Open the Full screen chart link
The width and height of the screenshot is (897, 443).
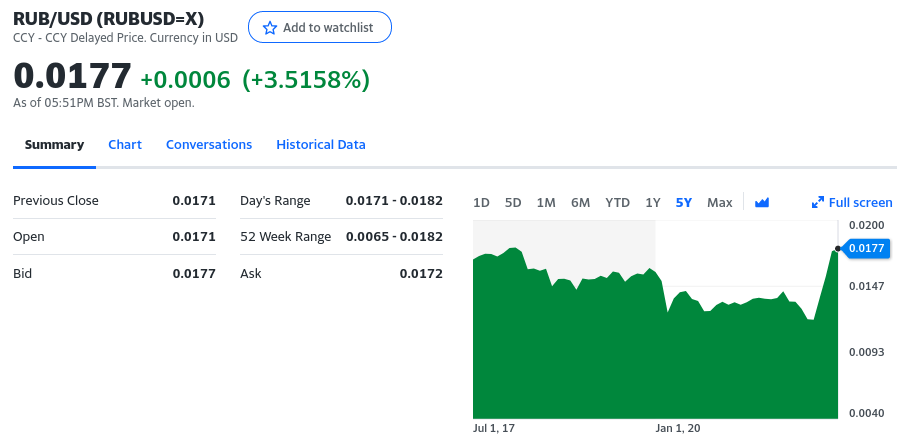pos(852,203)
